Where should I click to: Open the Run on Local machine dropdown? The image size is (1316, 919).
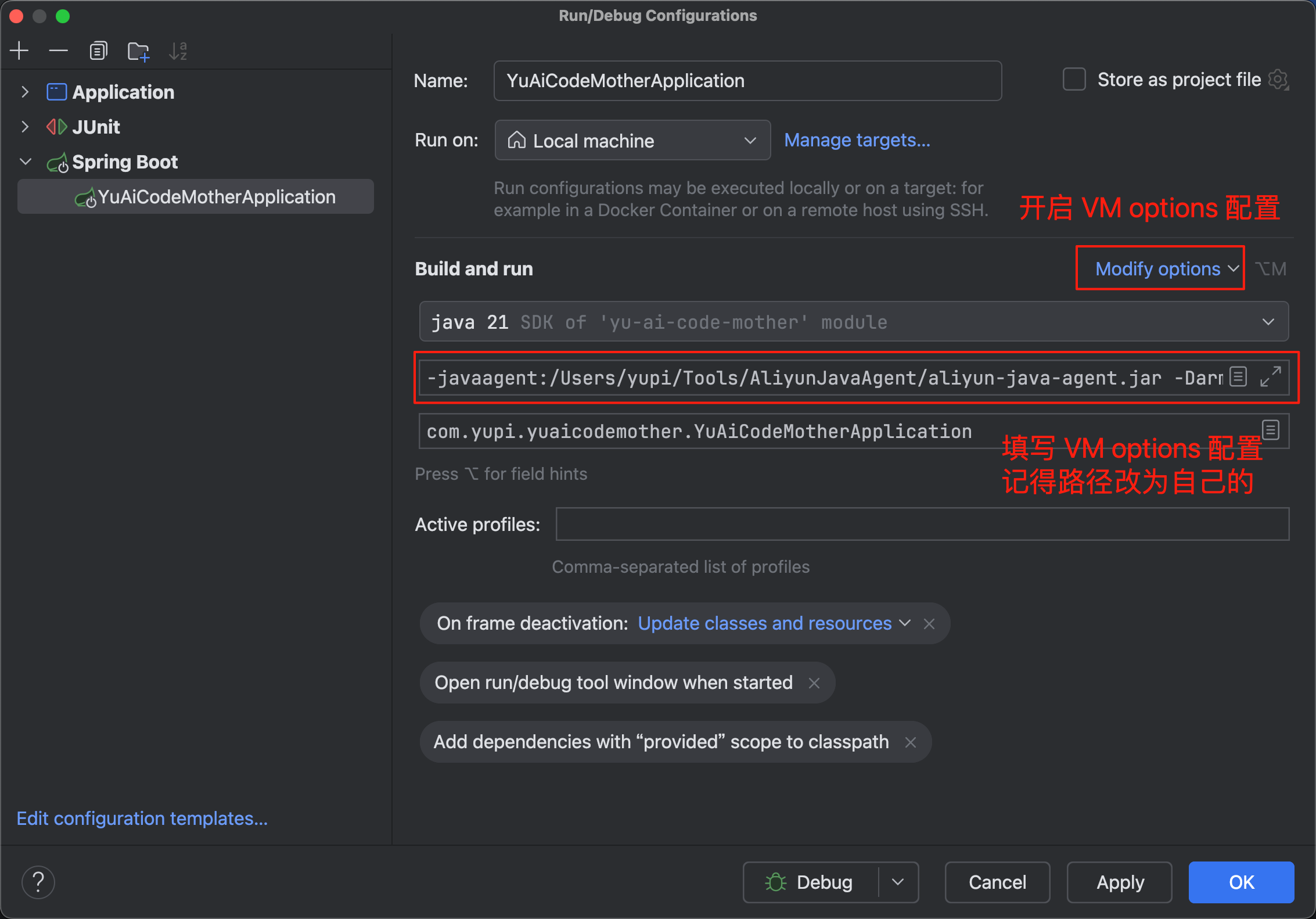click(632, 141)
